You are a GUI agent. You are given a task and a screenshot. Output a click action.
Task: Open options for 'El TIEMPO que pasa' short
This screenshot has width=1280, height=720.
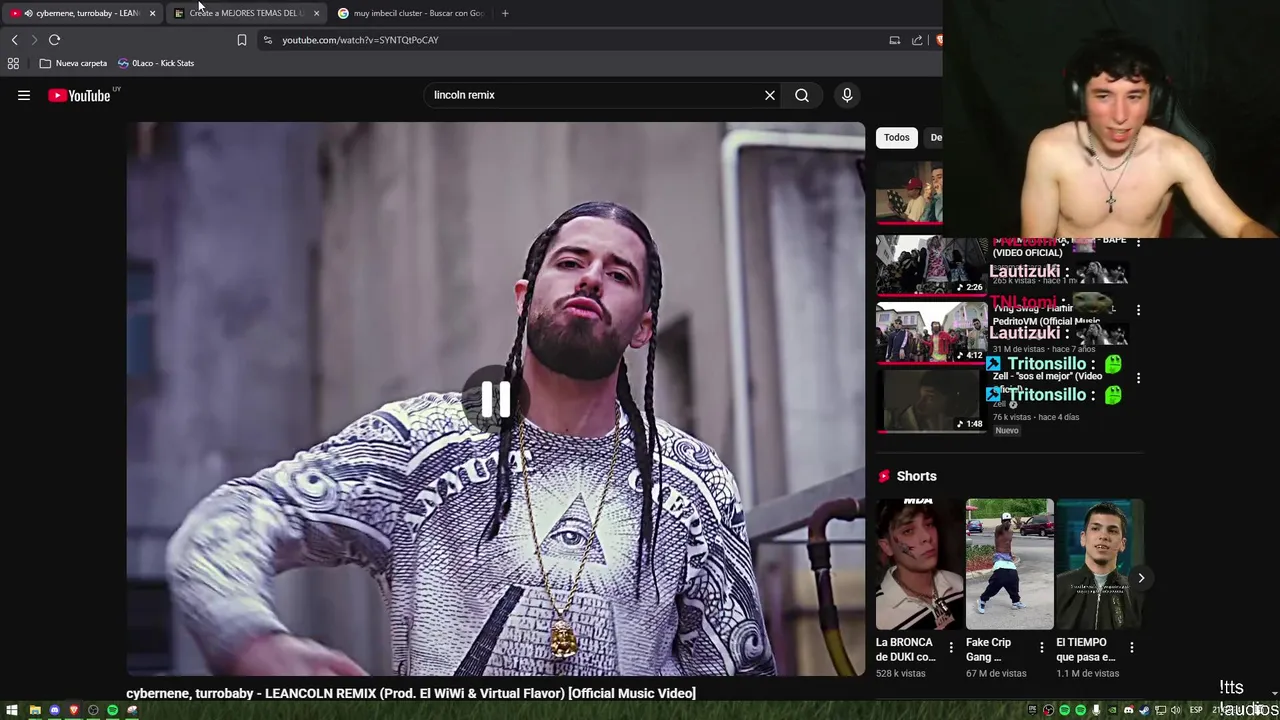[1131, 648]
